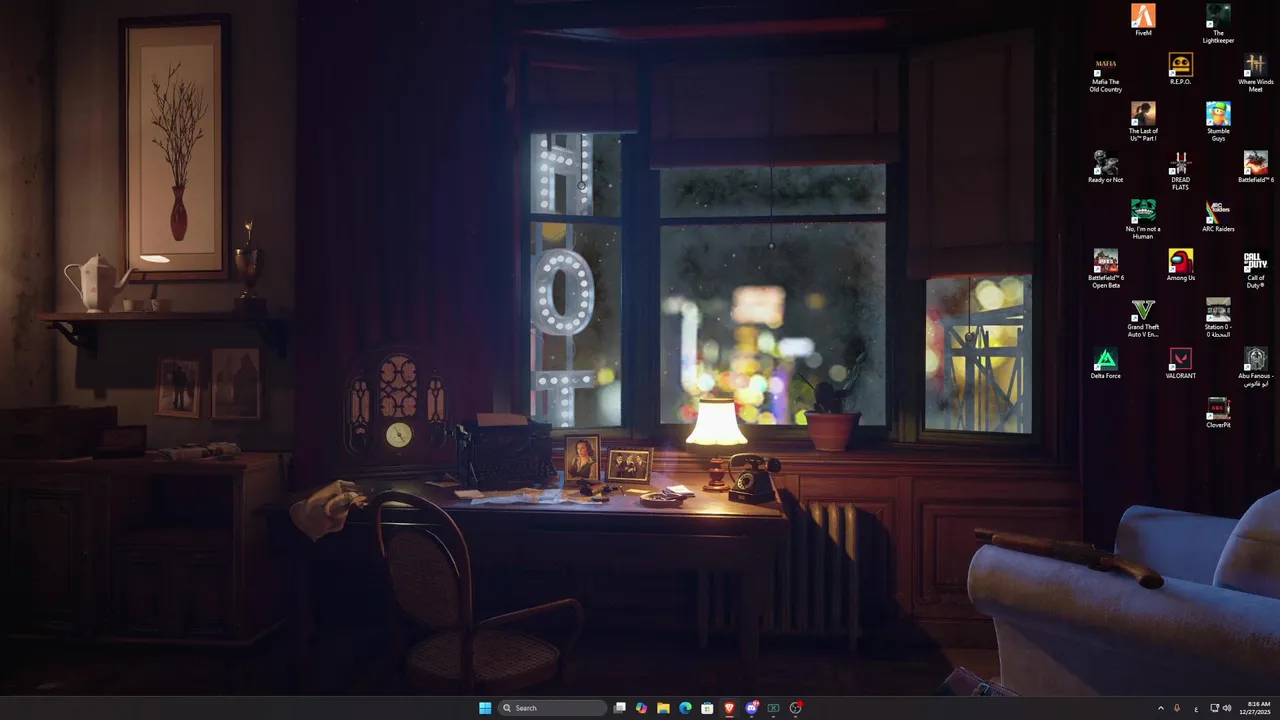Select No, I'm not a Human shortcut
The image size is (1280, 720).
click(x=1143, y=220)
